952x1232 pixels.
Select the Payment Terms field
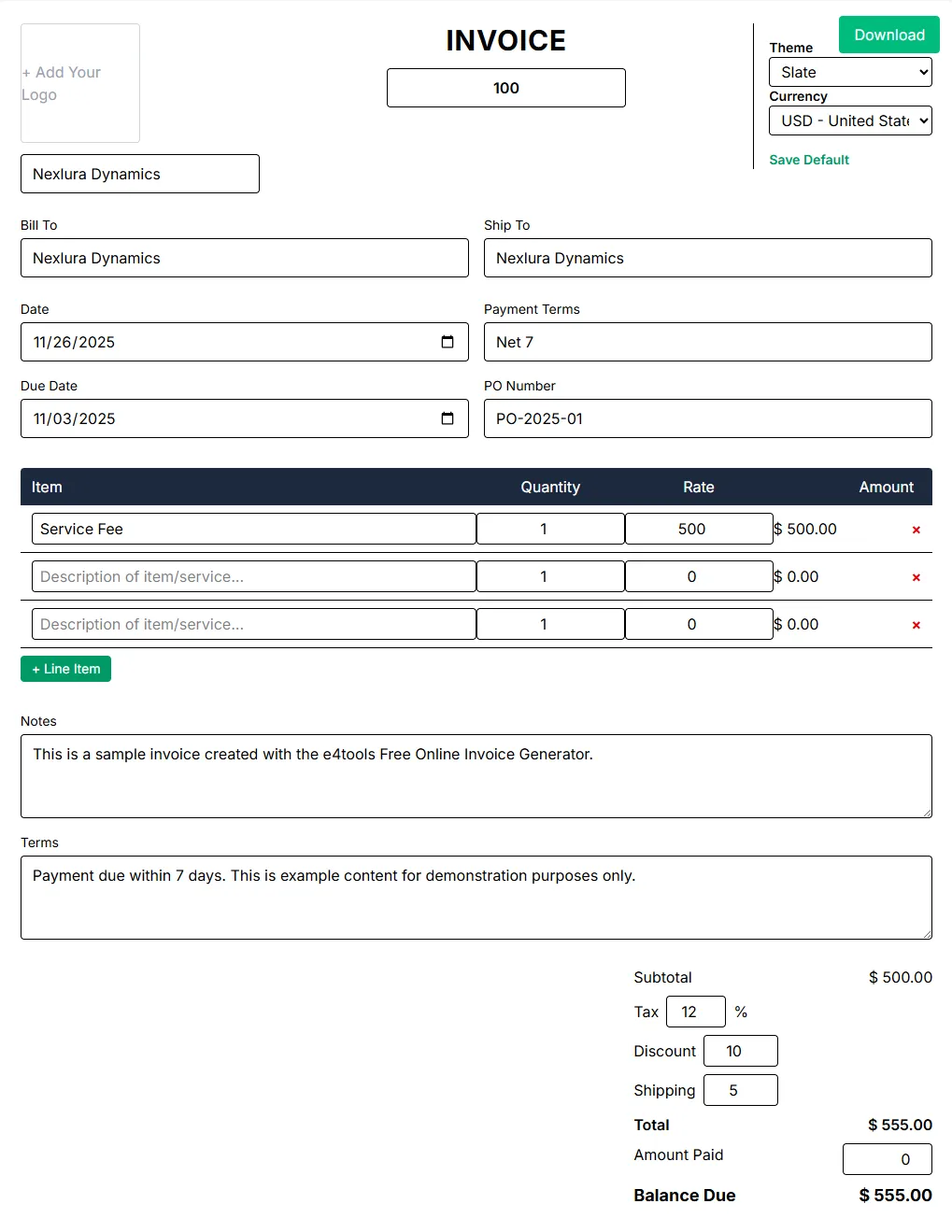[x=707, y=342]
